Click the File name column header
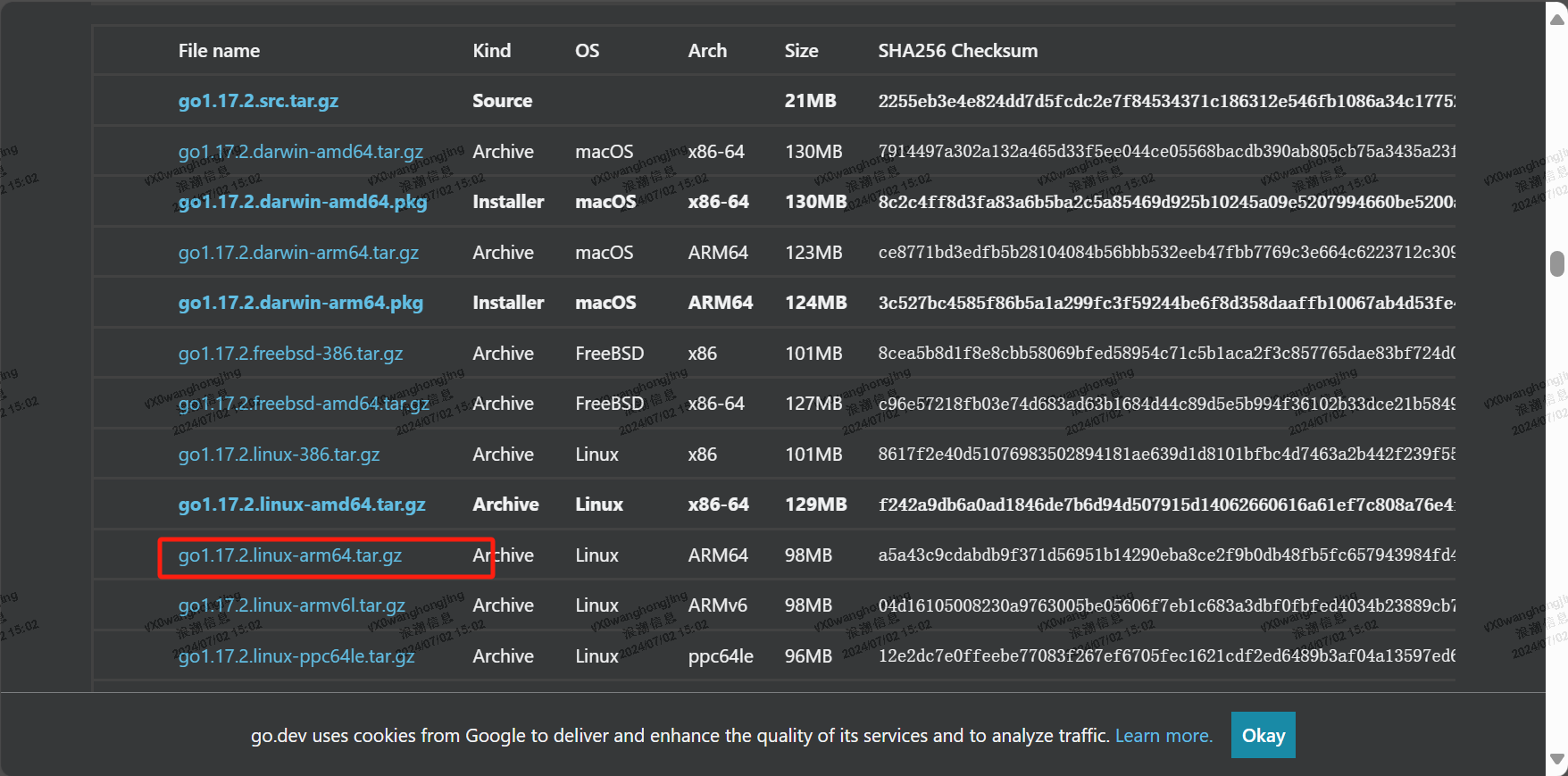The image size is (1568, 776). 219,51
